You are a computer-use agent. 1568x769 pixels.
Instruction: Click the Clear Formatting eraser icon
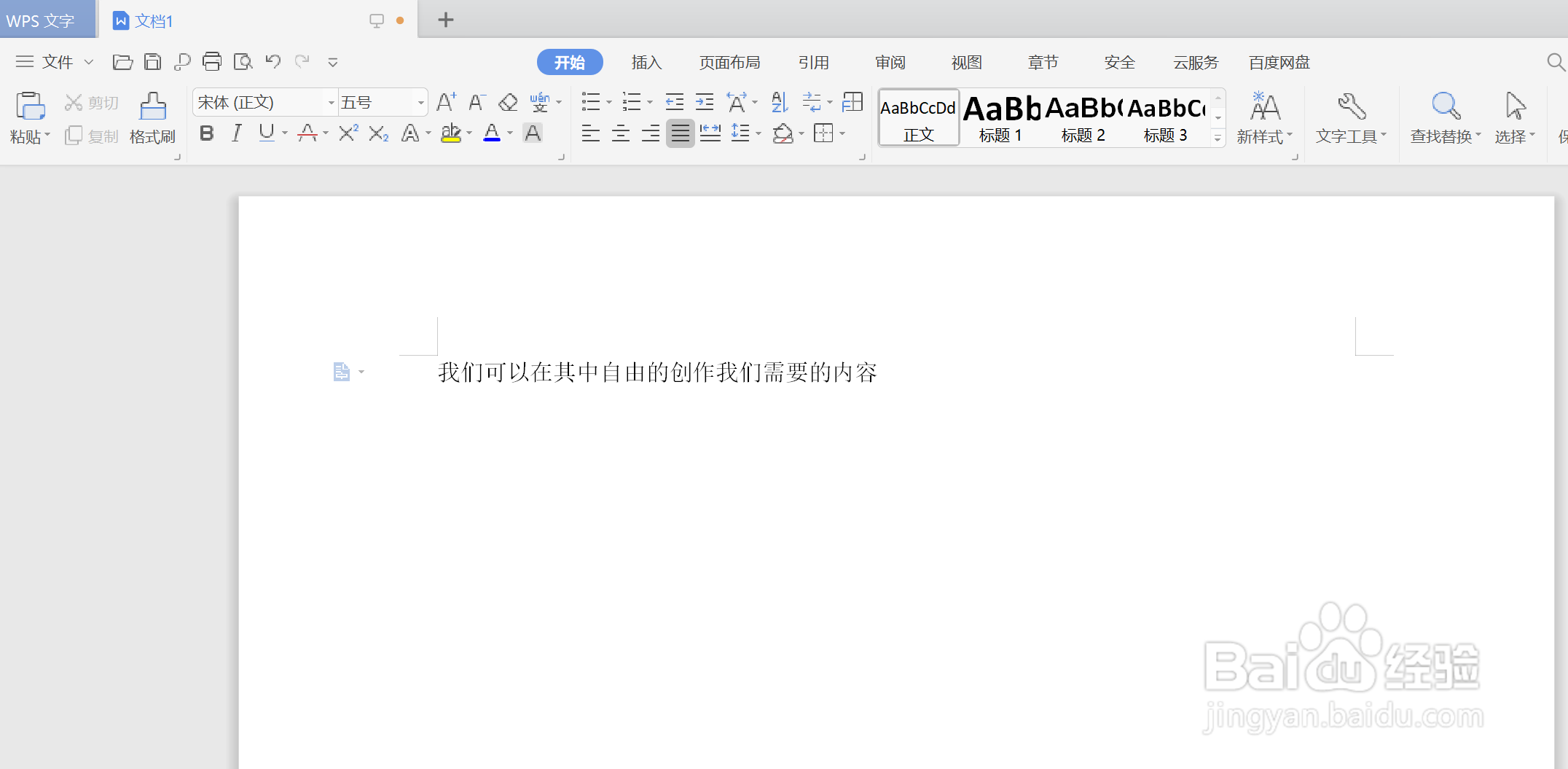(508, 102)
